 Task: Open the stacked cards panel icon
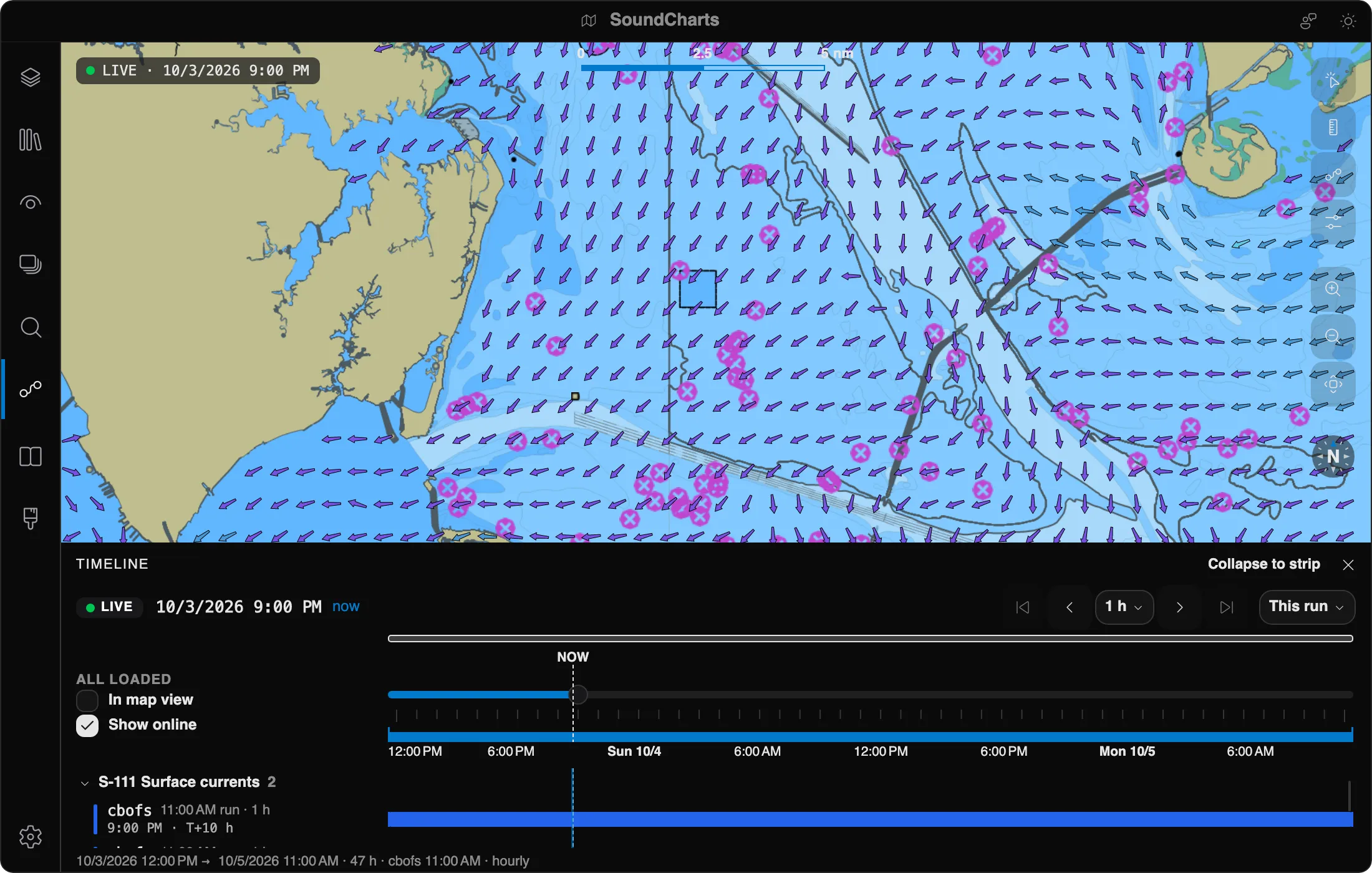click(30, 264)
